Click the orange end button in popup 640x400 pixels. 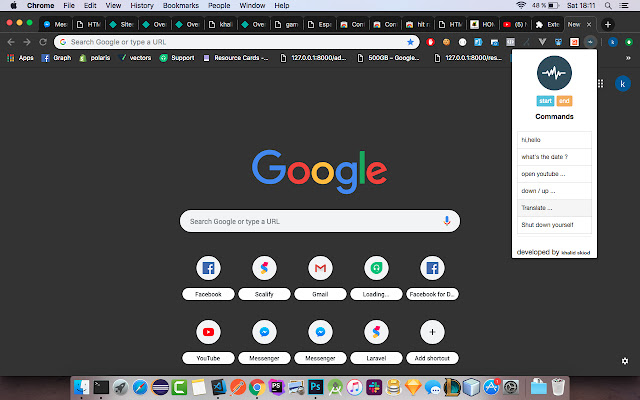click(564, 101)
